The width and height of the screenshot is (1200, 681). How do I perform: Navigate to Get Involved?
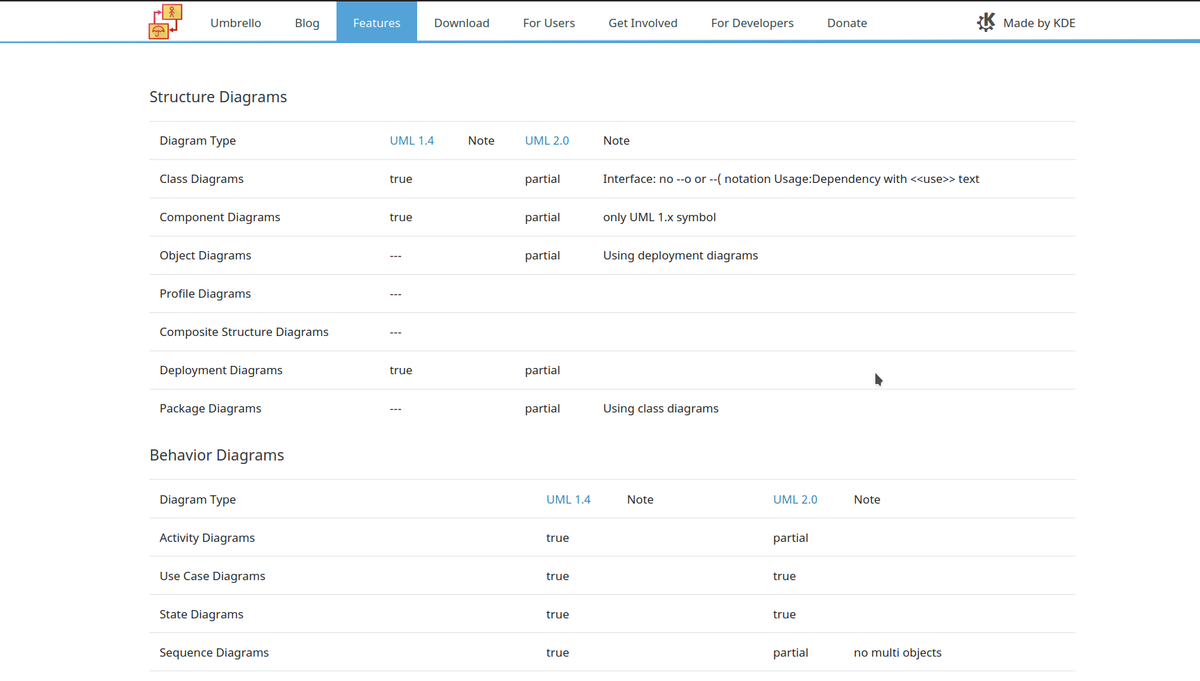[642, 23]
